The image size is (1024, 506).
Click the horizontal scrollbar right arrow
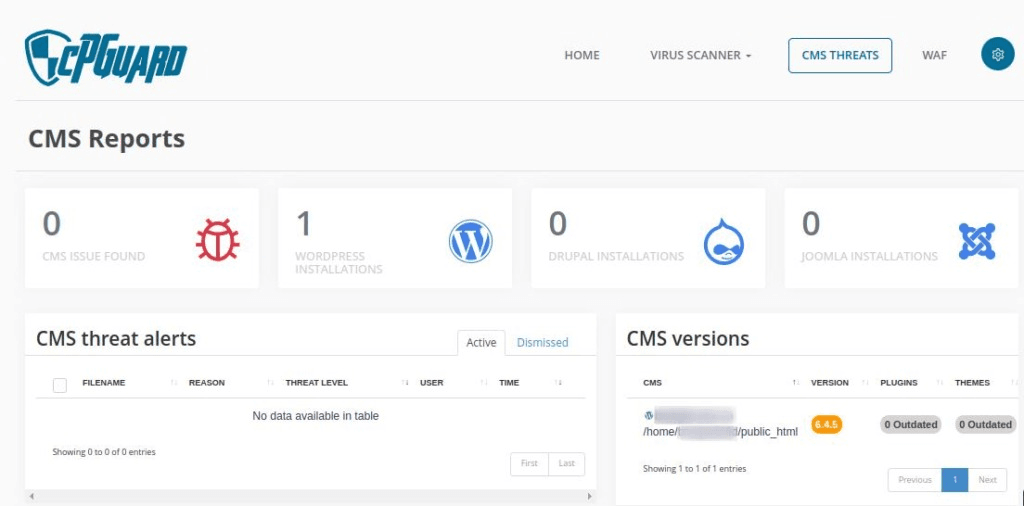point(590,497)
